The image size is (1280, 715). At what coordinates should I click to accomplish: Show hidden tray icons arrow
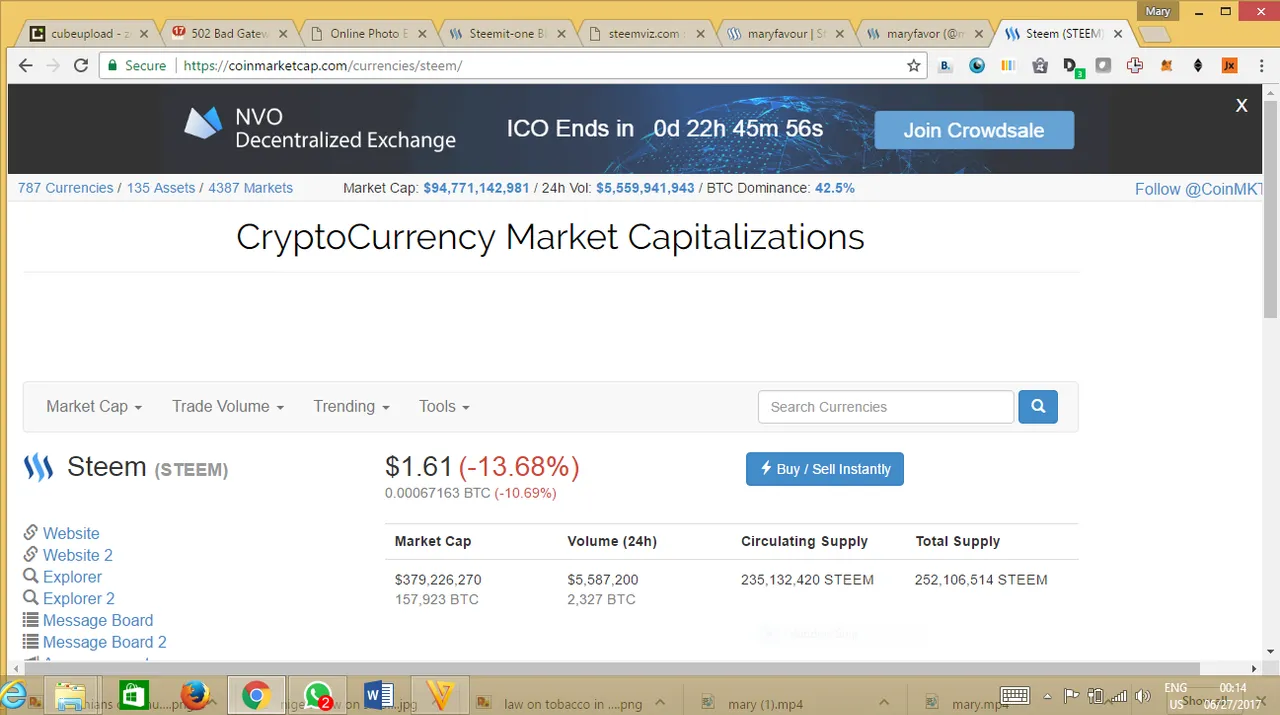[1047, 695]
